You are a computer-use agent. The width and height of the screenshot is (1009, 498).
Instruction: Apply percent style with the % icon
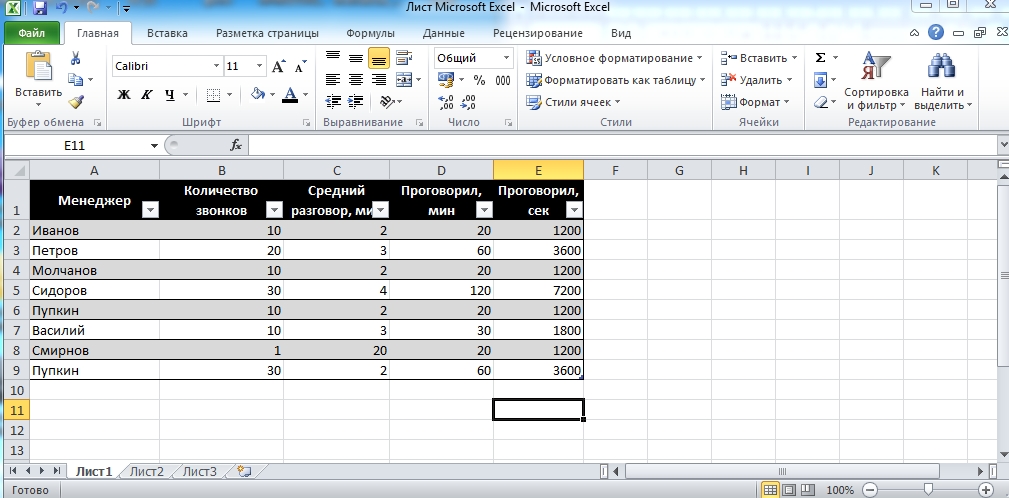coord(479,80)
